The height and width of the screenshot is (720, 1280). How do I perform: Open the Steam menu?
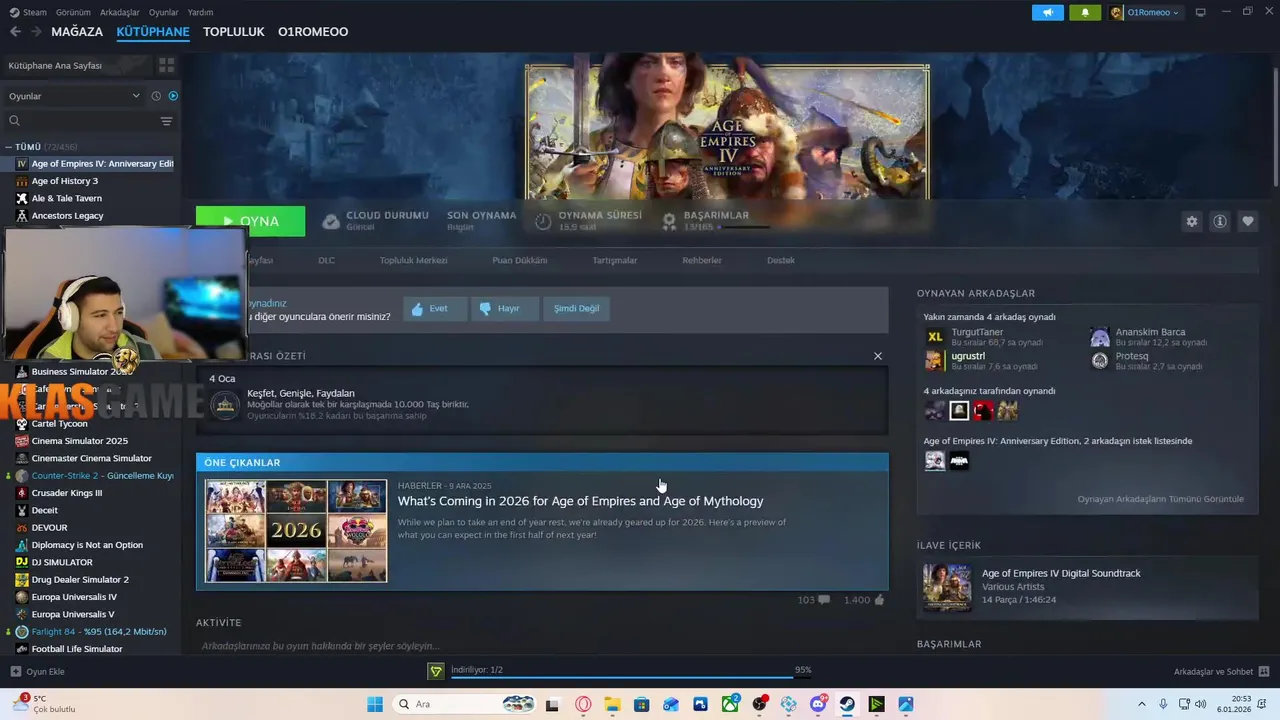pyautogui.click(x=29, y=12)
